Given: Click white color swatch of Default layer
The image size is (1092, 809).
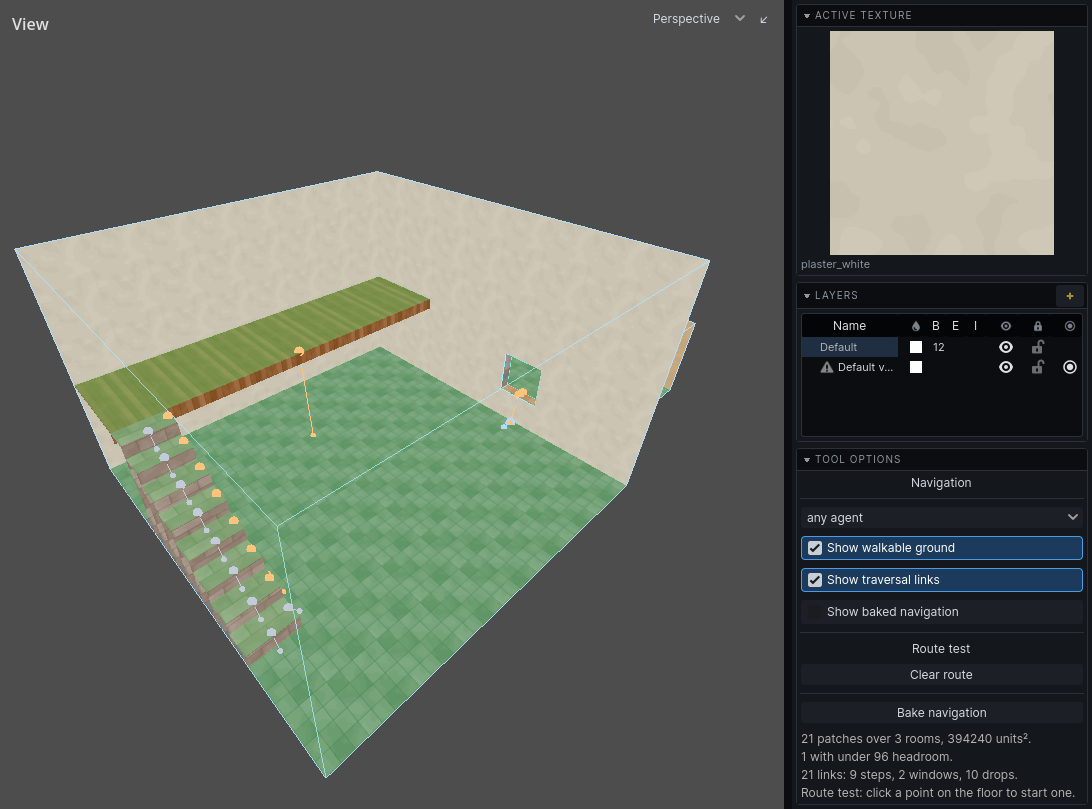Looking at the screenshot, I should pyautogui.click(x=916, y=347).
